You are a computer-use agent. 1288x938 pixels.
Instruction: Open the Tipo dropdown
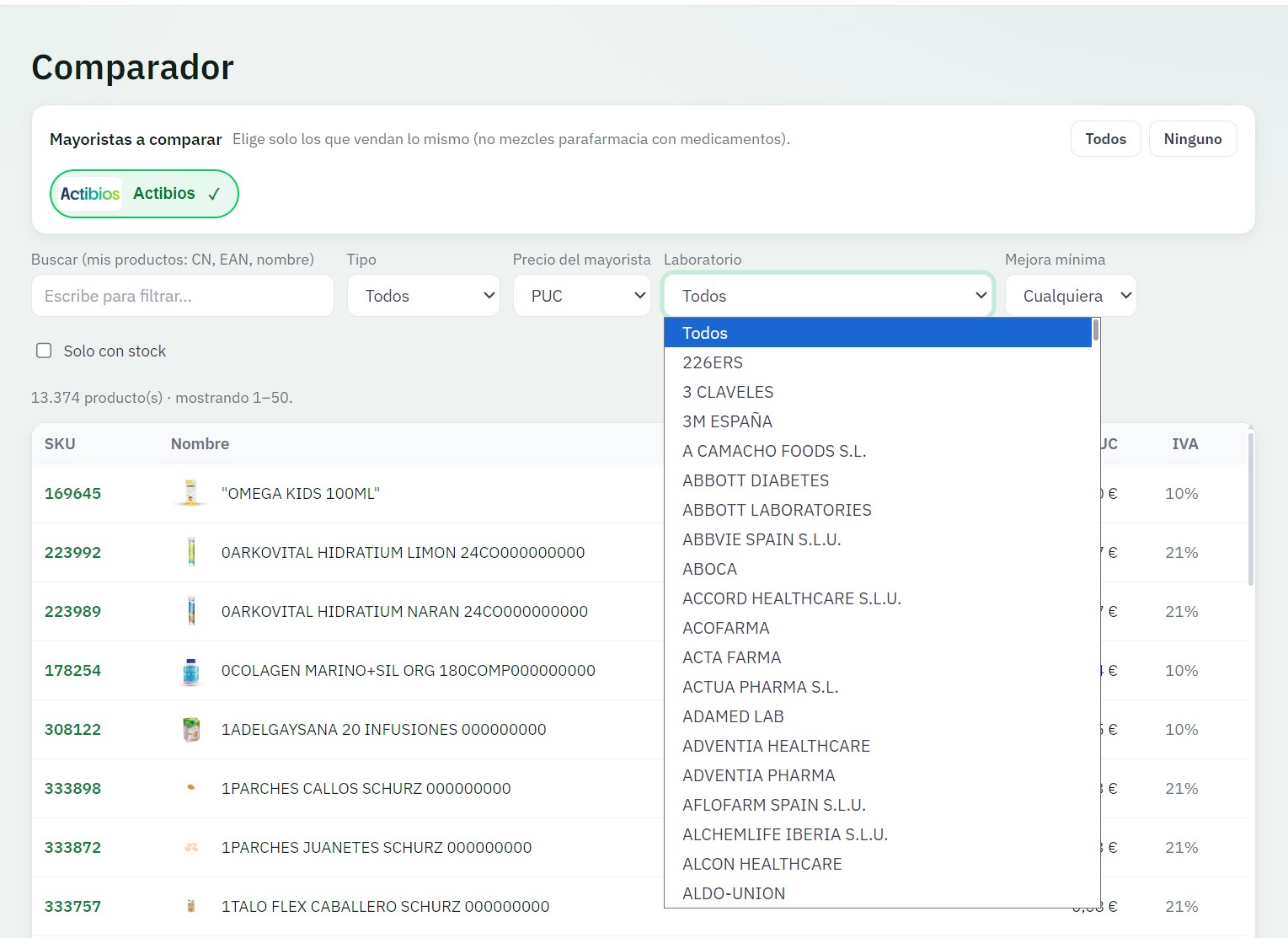click(424, 296)
